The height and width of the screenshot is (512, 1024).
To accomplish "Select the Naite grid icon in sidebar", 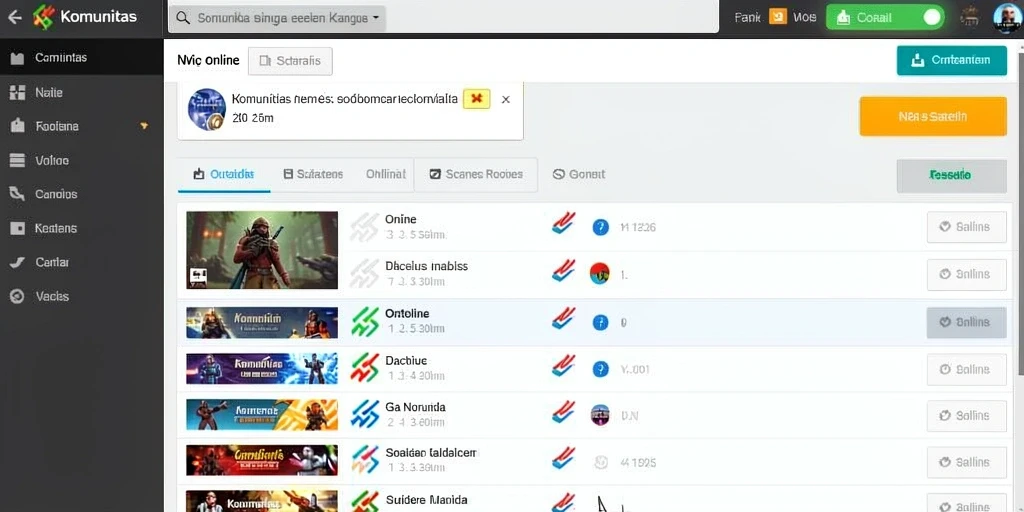I will point(18,93).
